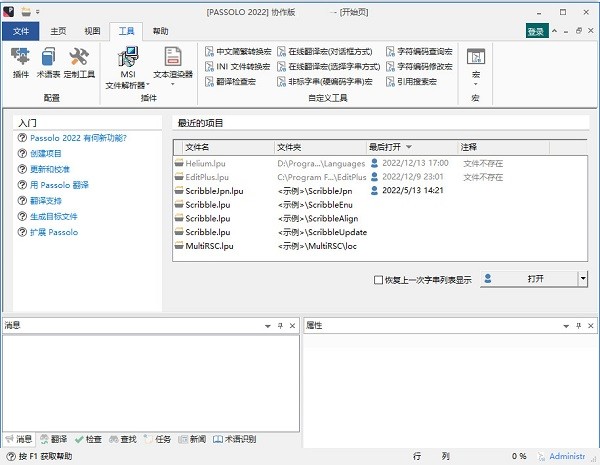Open 定制工具 customize tools
The width and height of the screenshot is (600, 465).
(78, 62)
